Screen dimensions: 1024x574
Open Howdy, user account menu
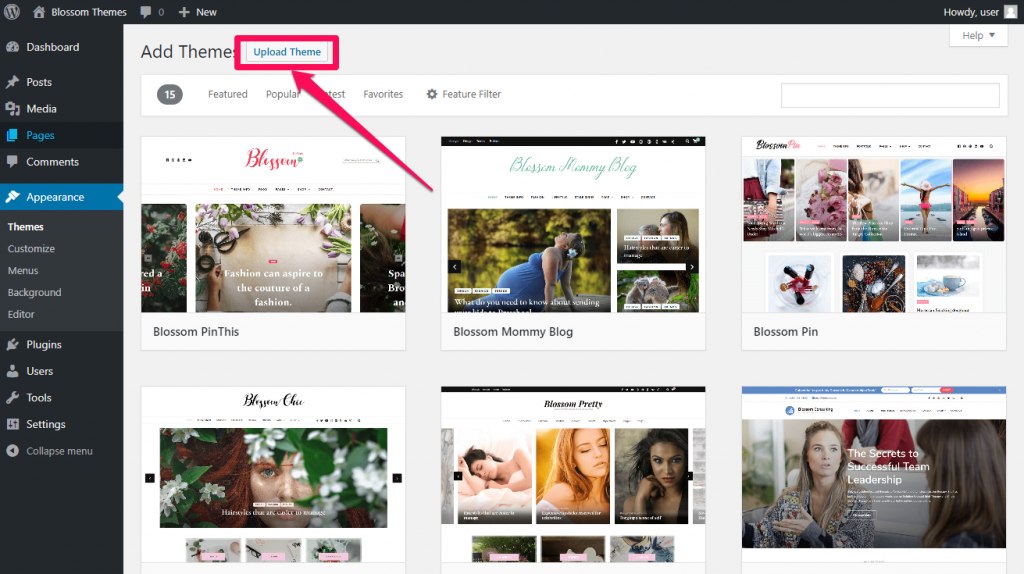click(980, 12)
